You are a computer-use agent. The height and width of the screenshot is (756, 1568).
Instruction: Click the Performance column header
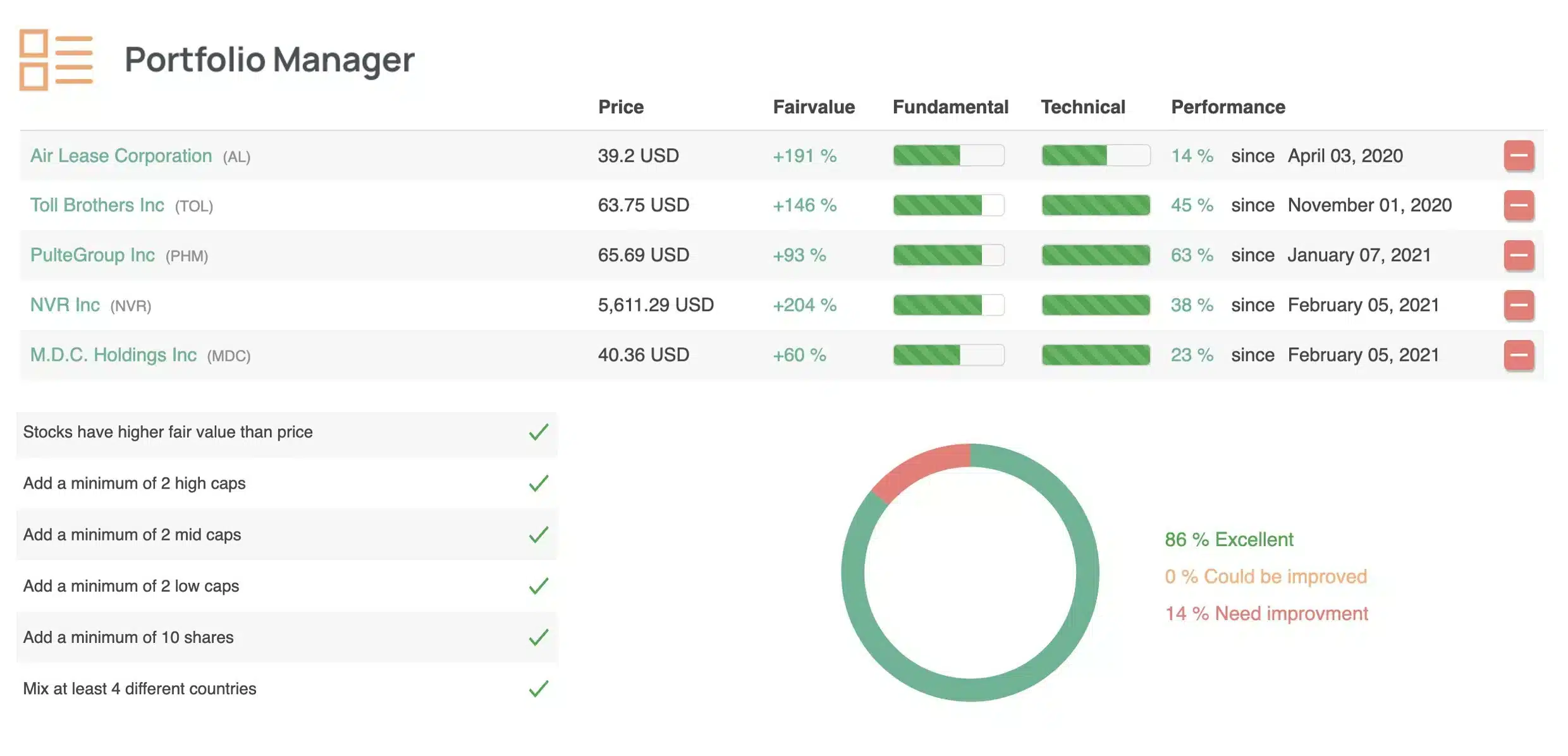point(1227,107)
